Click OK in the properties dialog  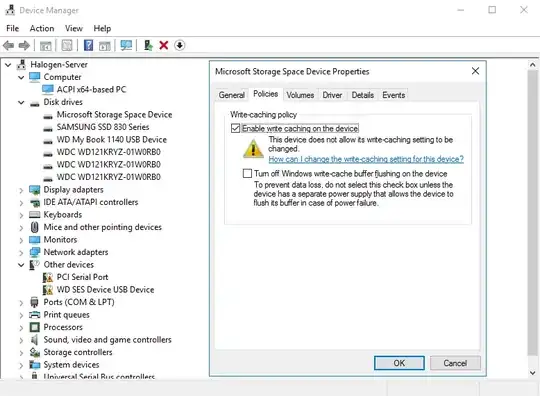pyautogui.click(x=399, y=363)
